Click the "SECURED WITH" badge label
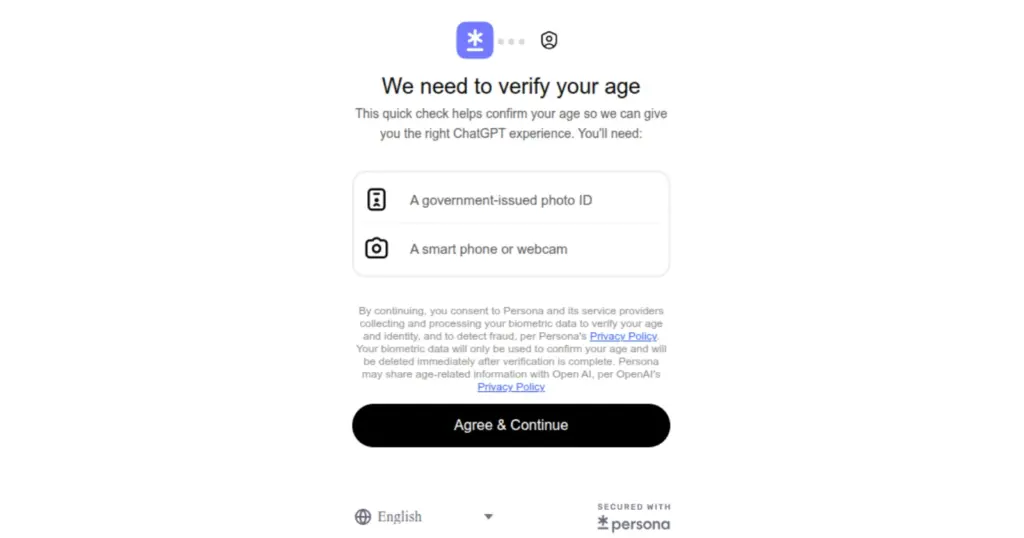Screen dimensions: 1024x538 634,507
